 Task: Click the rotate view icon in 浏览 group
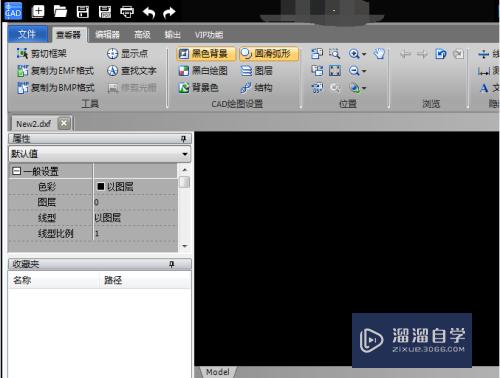pyautogui.click(x=441, y=54)
